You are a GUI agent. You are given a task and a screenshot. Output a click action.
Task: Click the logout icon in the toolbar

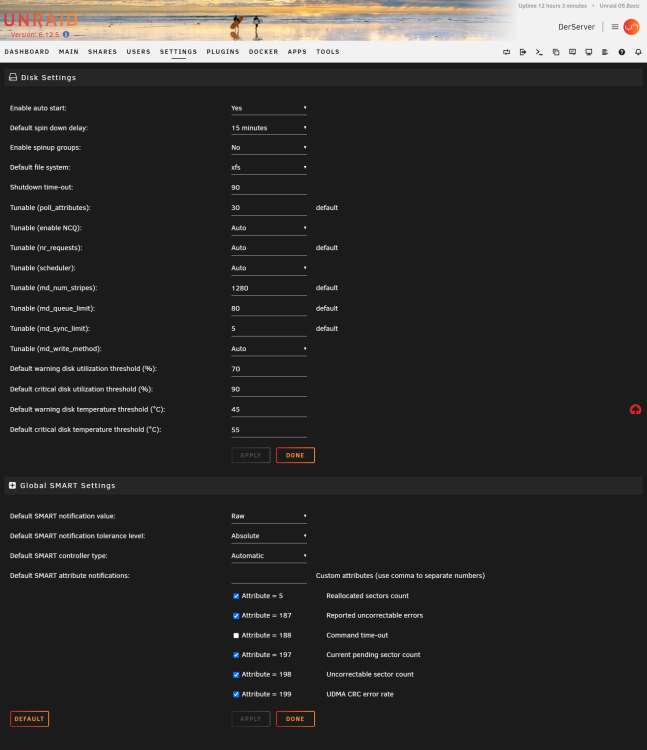pos(523,52)
